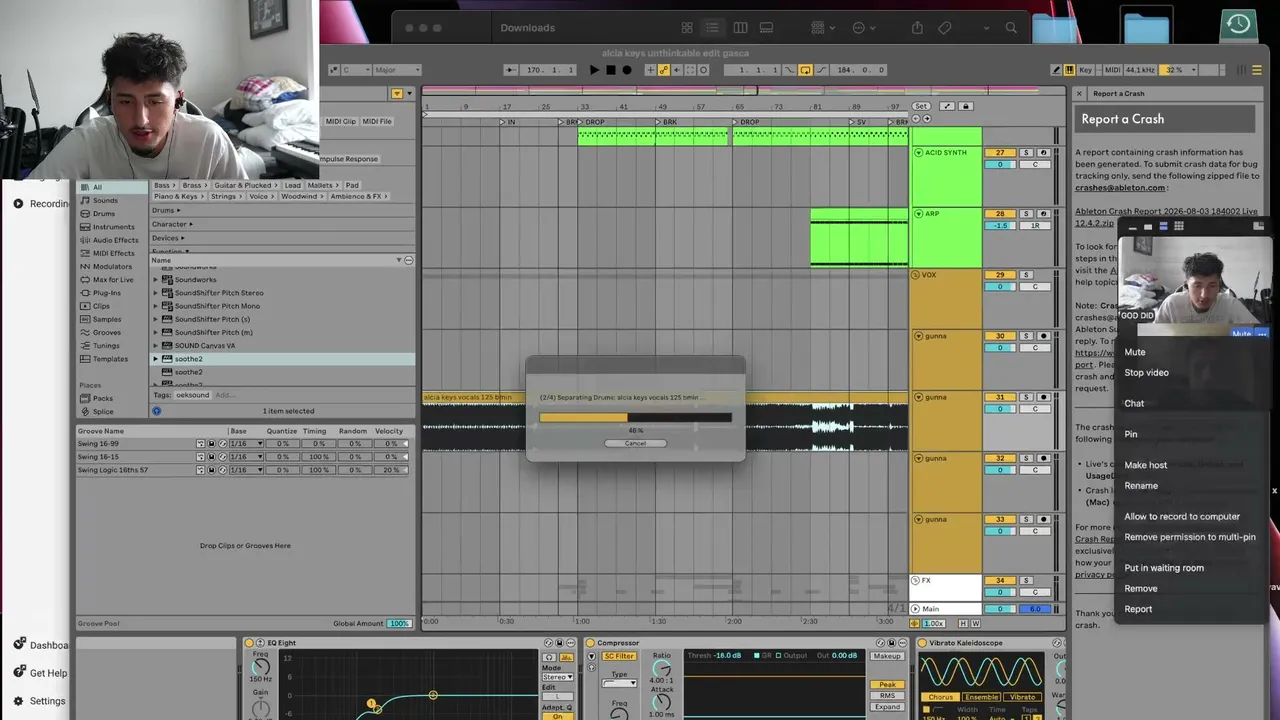The width and height of the screenshot is (1280, 720).
Task: Toggle the Arrangement Loop switch
Action: [x=805, y=70]
